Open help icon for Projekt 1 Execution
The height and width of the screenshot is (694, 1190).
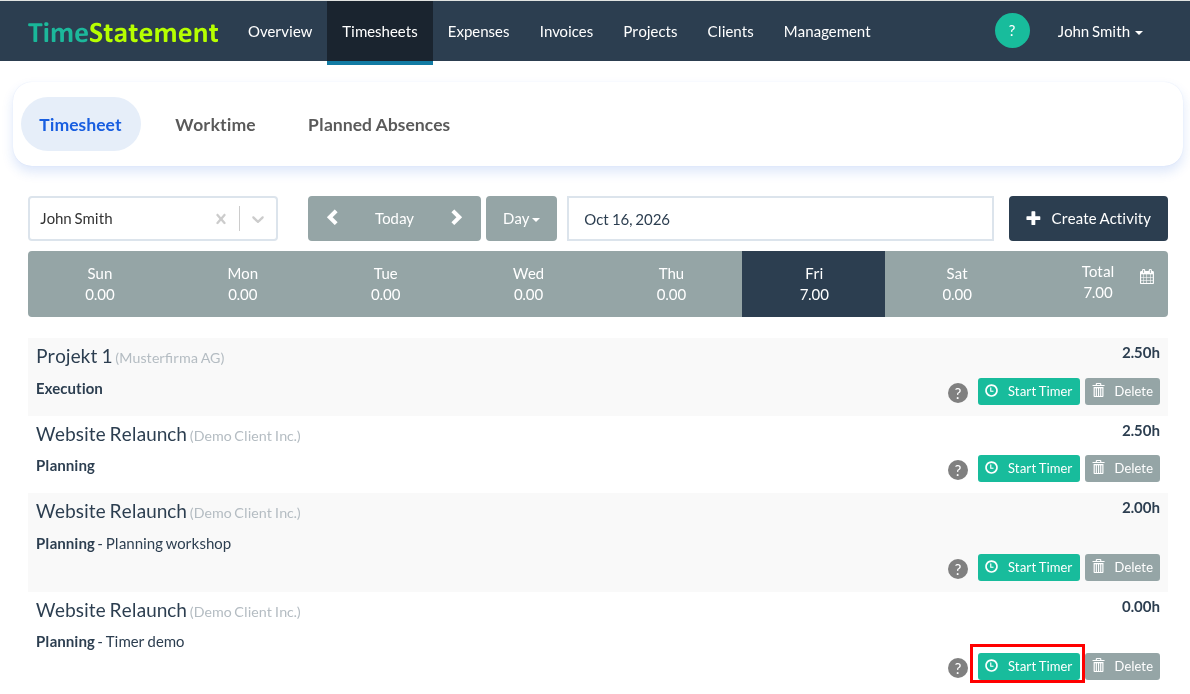[x=958, y=393]
